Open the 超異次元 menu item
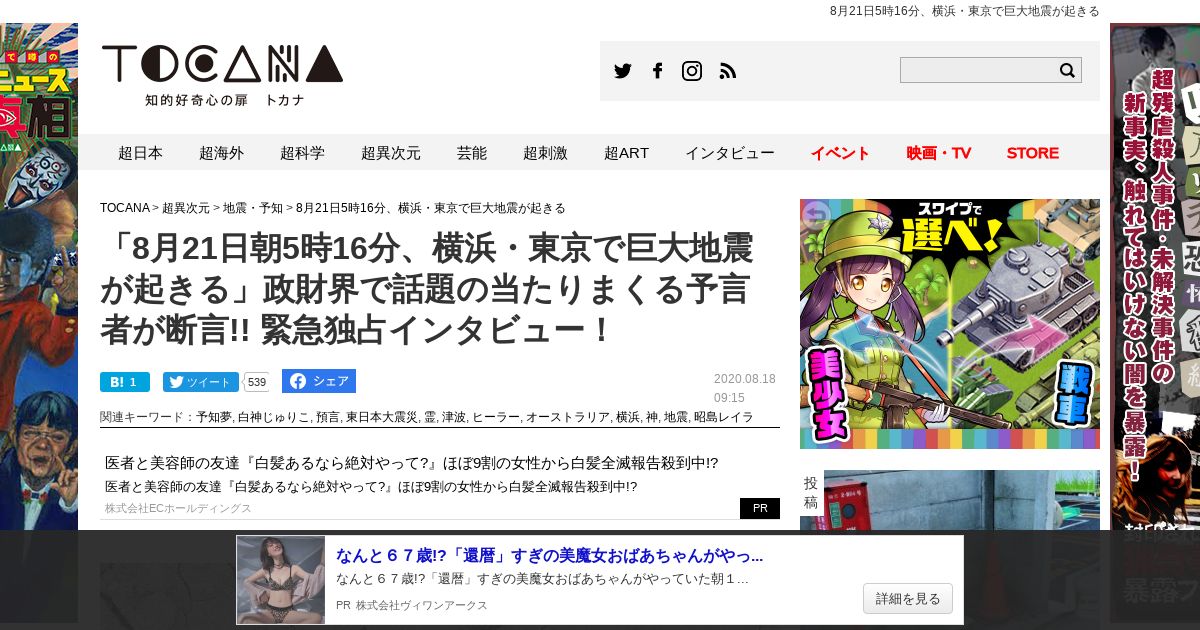Viewport: 1200px width, 630px height. tap(391, 153)
